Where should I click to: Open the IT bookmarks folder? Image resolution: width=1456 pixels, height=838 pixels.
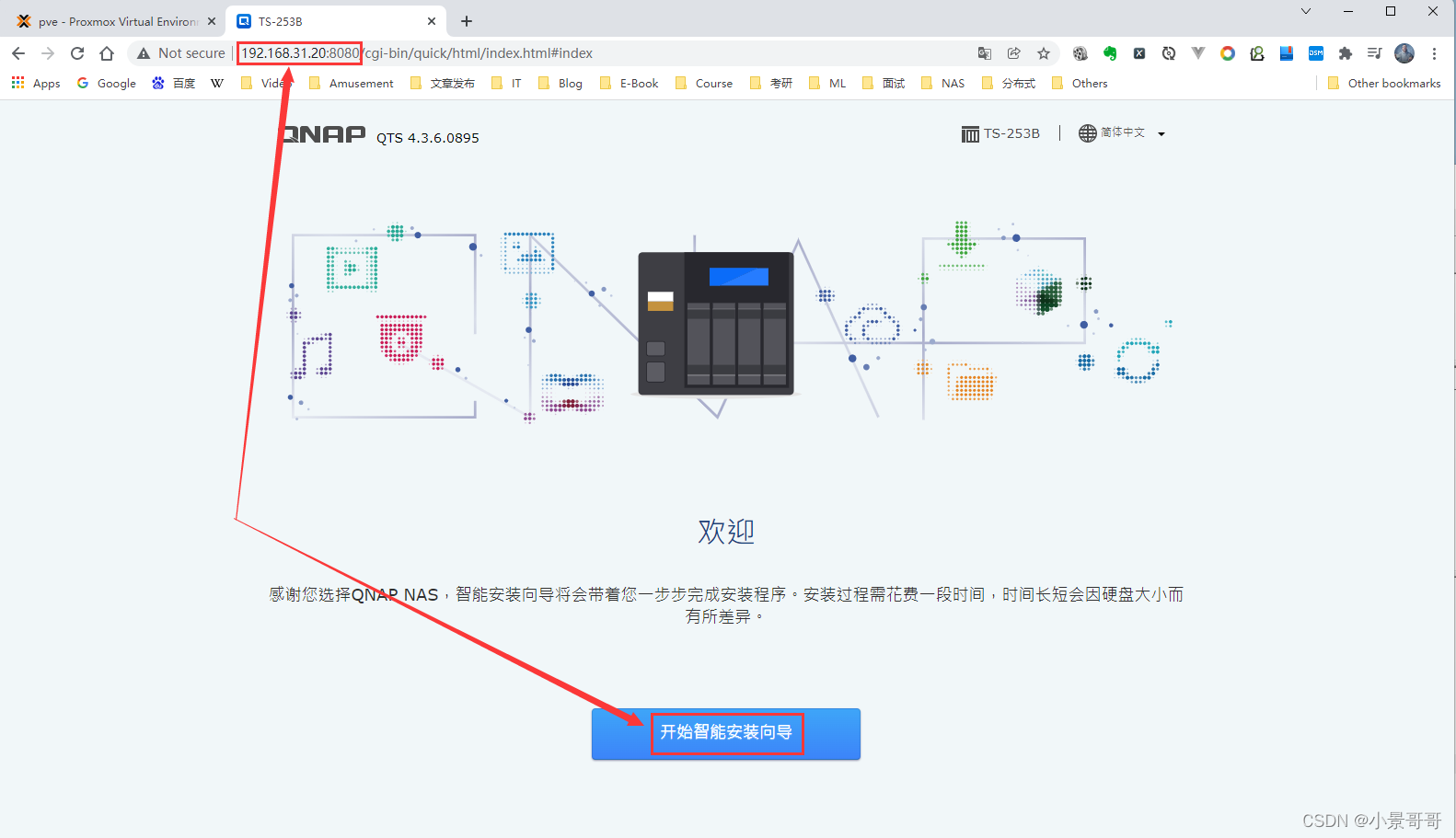[x=507, y=83]
